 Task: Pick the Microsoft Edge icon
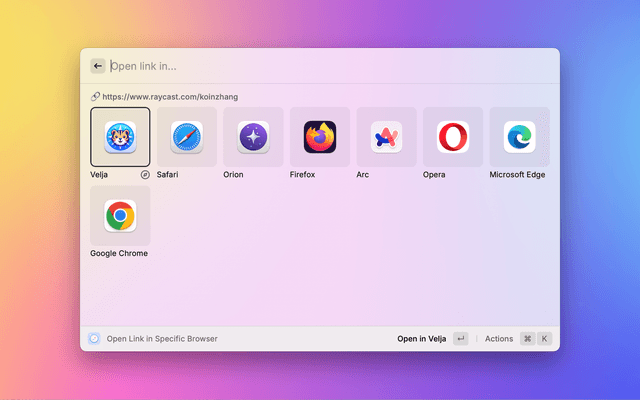[519, 137]
